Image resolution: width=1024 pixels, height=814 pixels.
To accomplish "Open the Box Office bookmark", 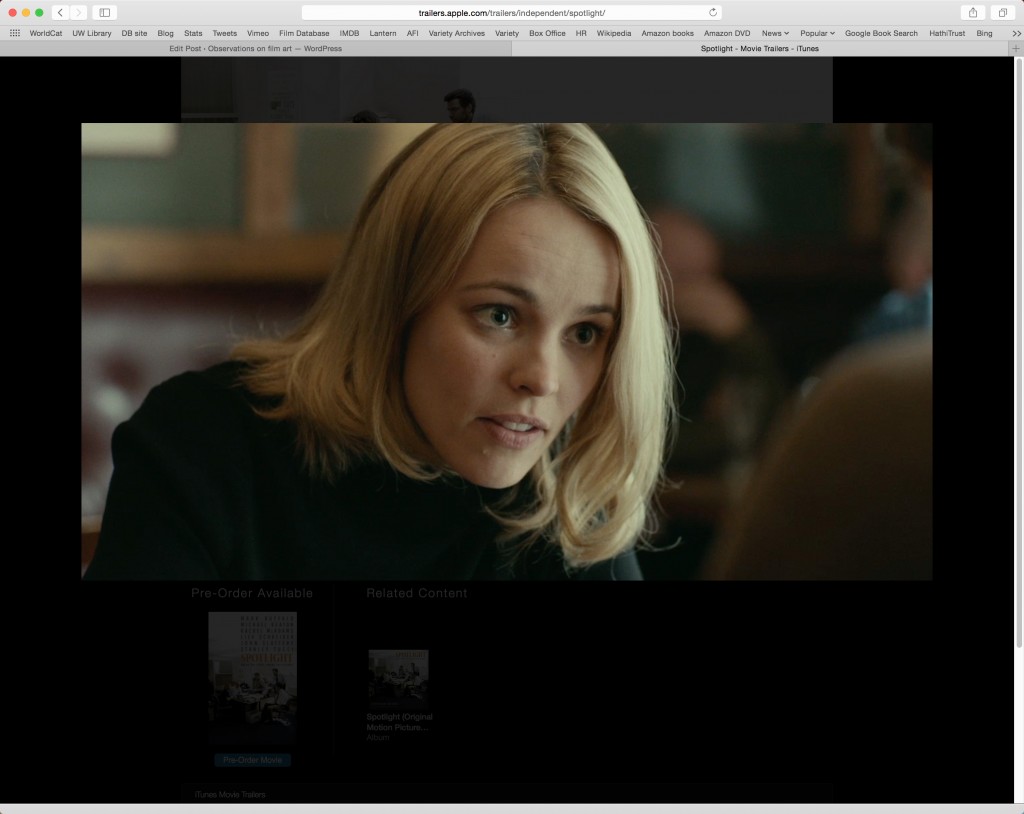I will point(547,33).
